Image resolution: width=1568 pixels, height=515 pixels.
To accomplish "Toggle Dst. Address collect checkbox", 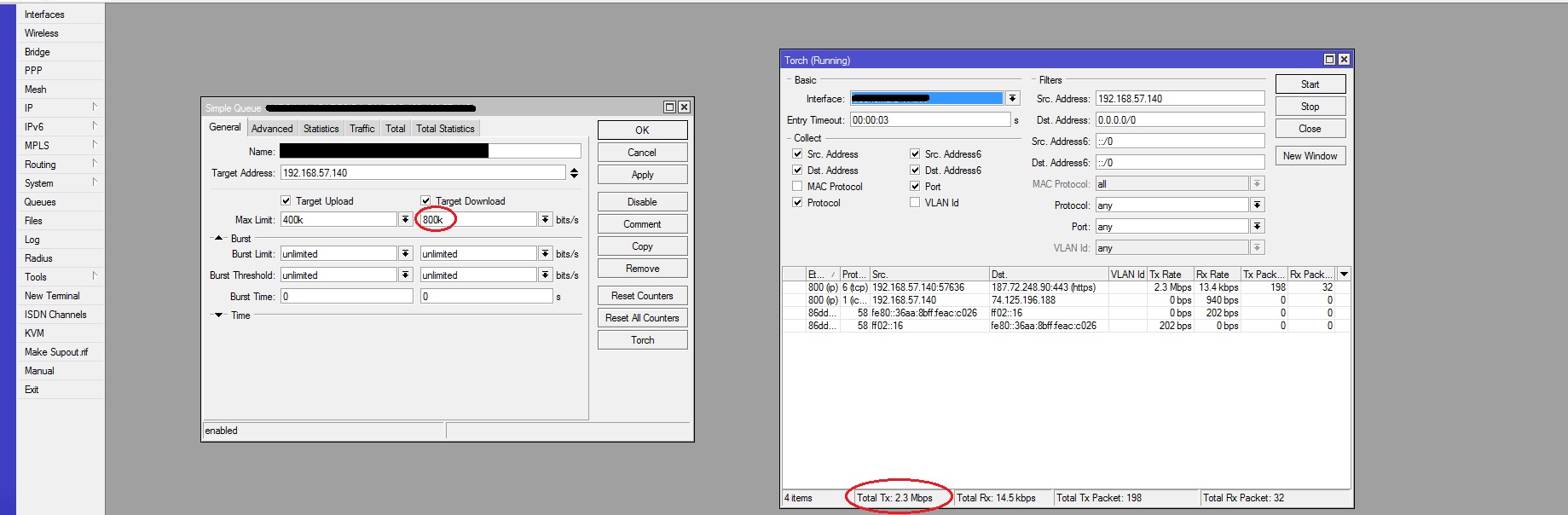I will [x=797, y=171].
